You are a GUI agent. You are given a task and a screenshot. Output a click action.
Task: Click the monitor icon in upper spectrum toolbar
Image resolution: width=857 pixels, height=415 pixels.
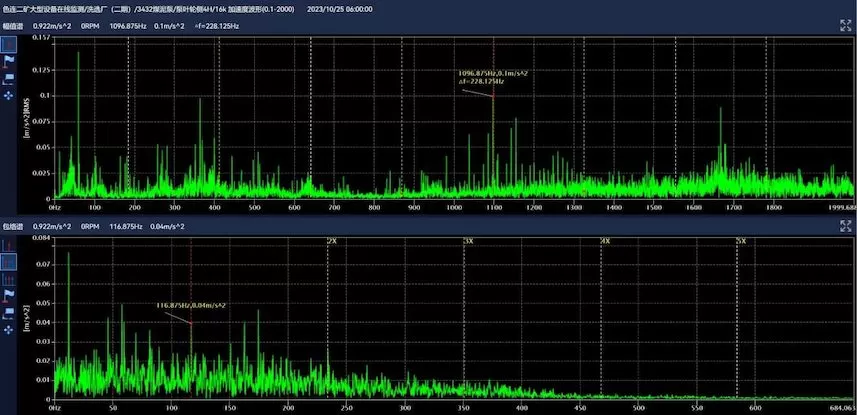click(9, 77)
